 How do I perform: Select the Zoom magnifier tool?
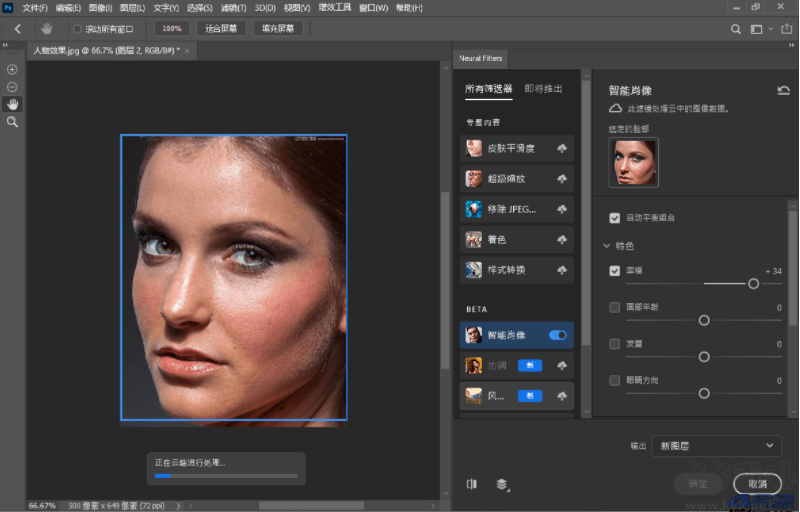click(x=12, y=121)
